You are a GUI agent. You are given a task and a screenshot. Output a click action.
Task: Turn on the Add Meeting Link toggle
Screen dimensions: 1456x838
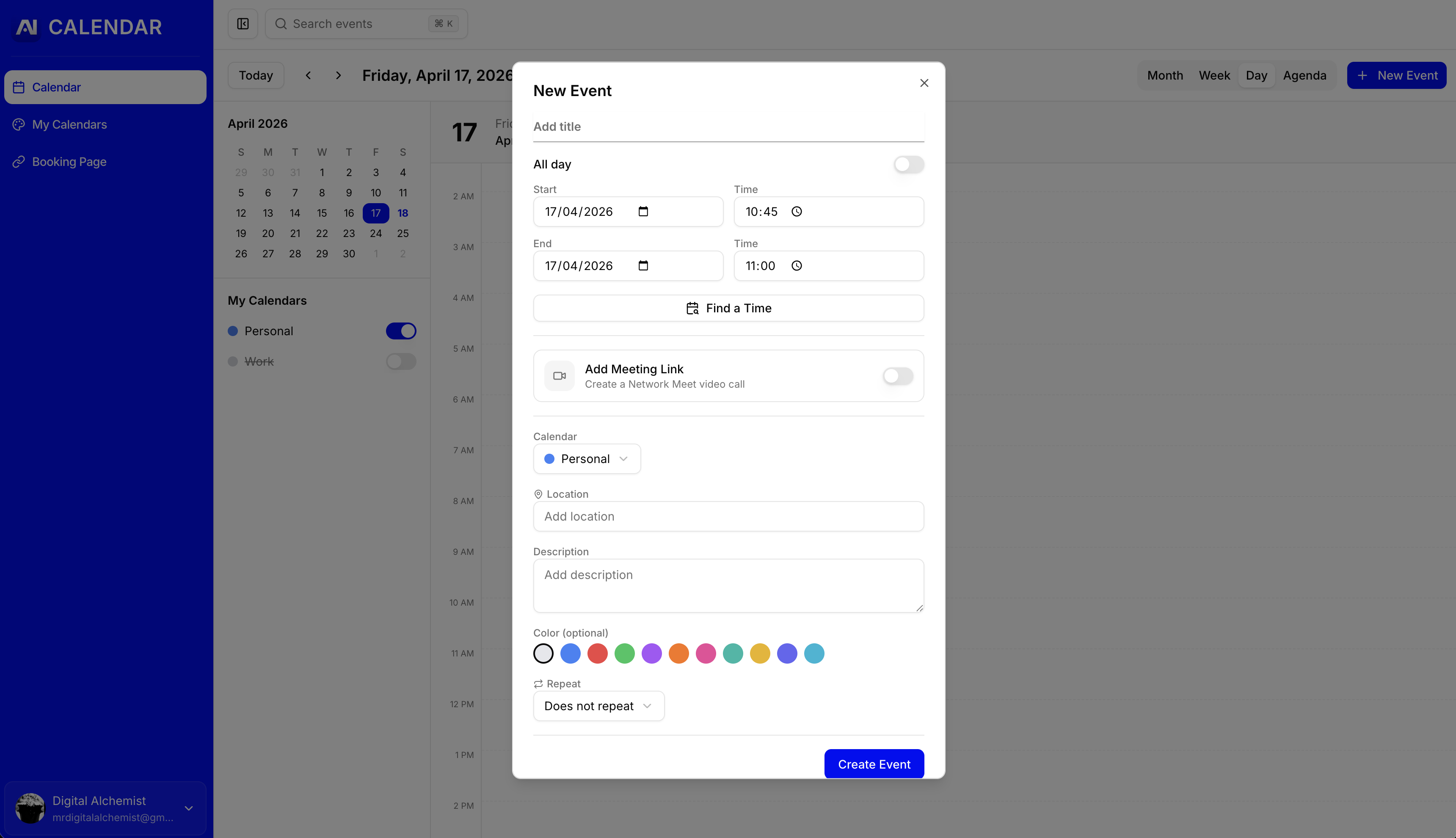tap(896, 376)
